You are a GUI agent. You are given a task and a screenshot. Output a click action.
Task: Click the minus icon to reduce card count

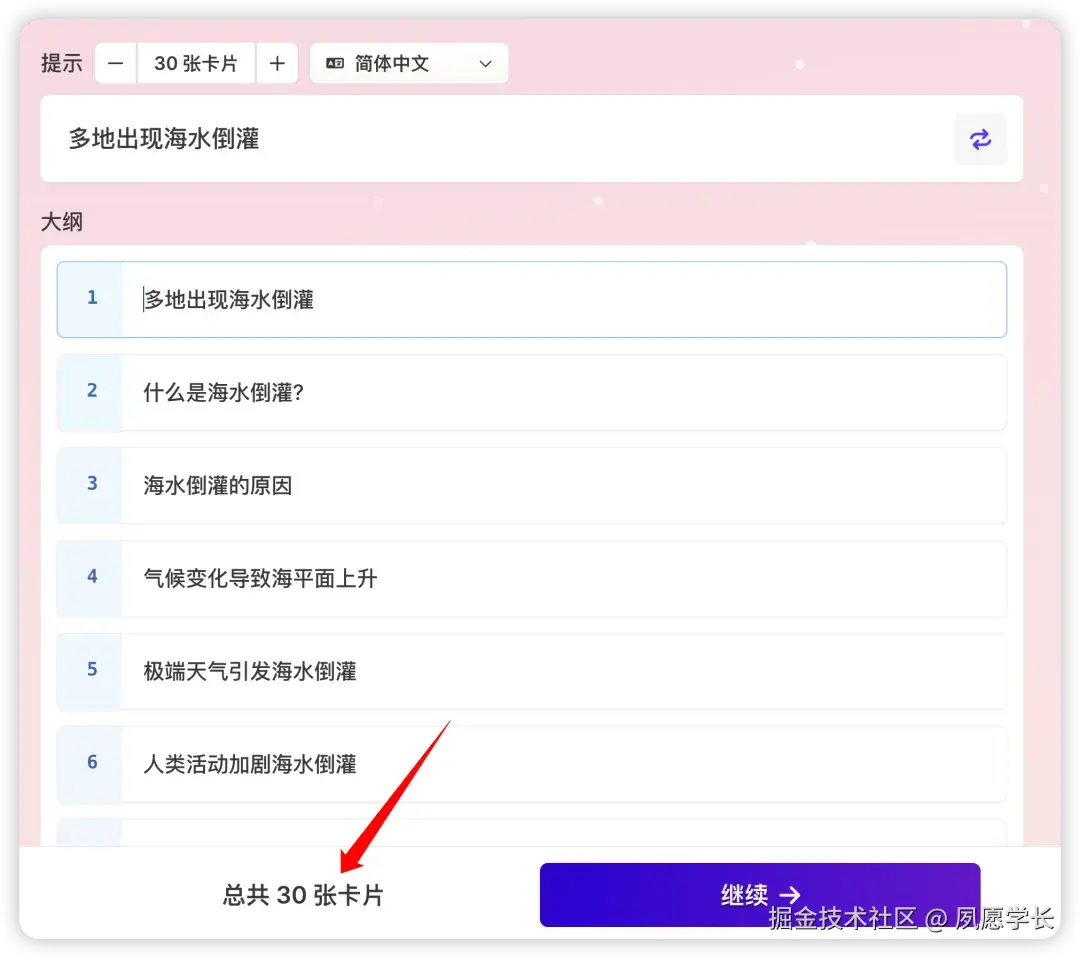tap(114, 63)
